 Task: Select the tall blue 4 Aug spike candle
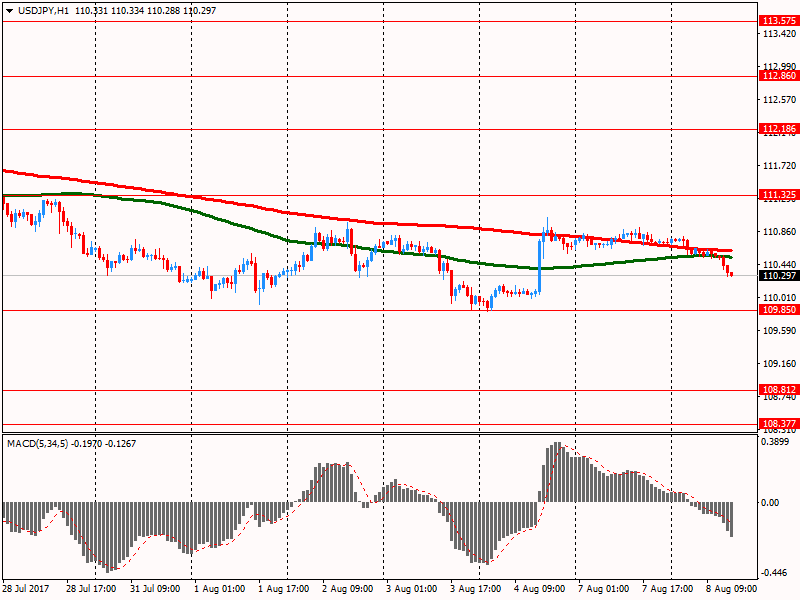pyautogui.click(x=540, y=266)
